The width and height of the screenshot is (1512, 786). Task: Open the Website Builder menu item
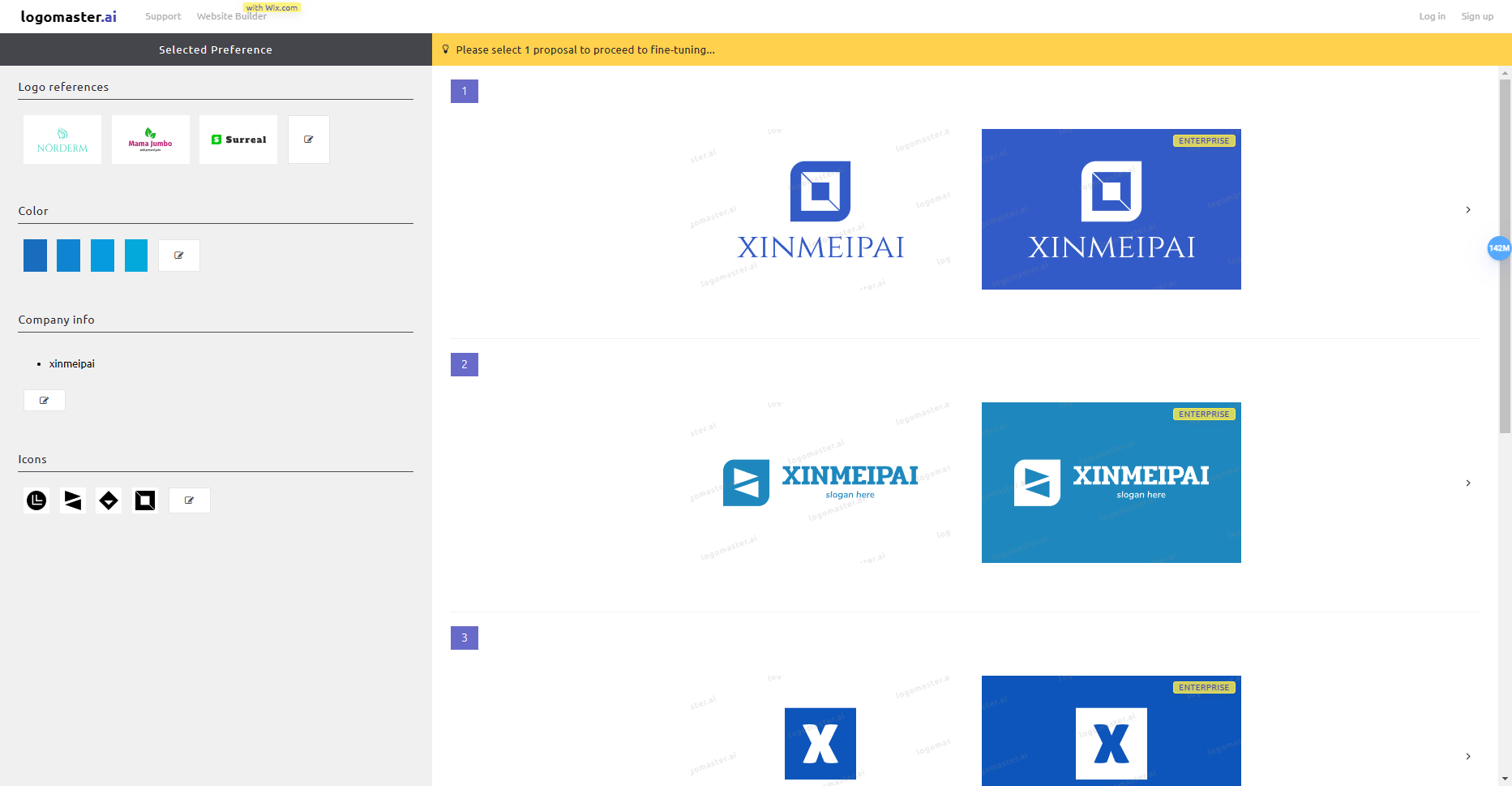pos(231,16)
